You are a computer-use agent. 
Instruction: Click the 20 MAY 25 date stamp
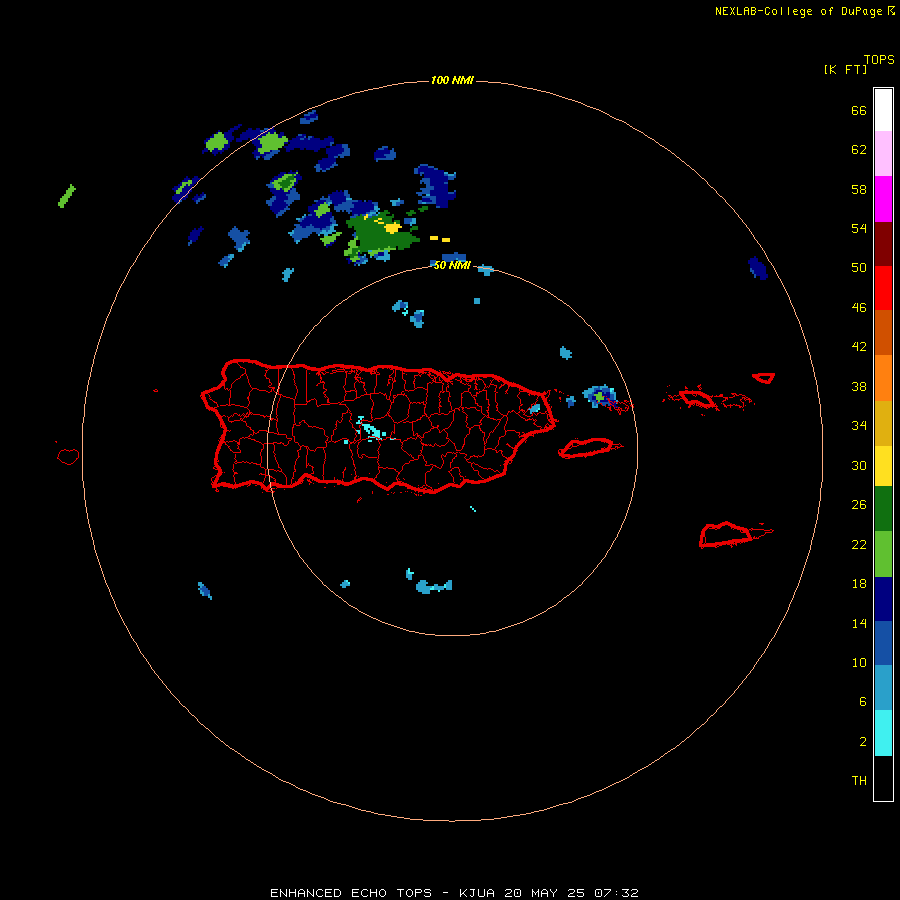545,893
